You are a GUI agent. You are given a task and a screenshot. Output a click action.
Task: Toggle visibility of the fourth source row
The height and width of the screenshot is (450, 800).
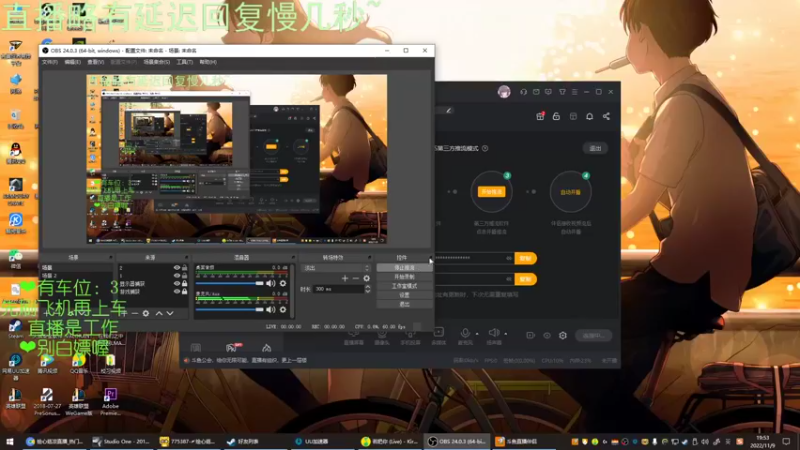pyautogui.click(x=177, y=291)
